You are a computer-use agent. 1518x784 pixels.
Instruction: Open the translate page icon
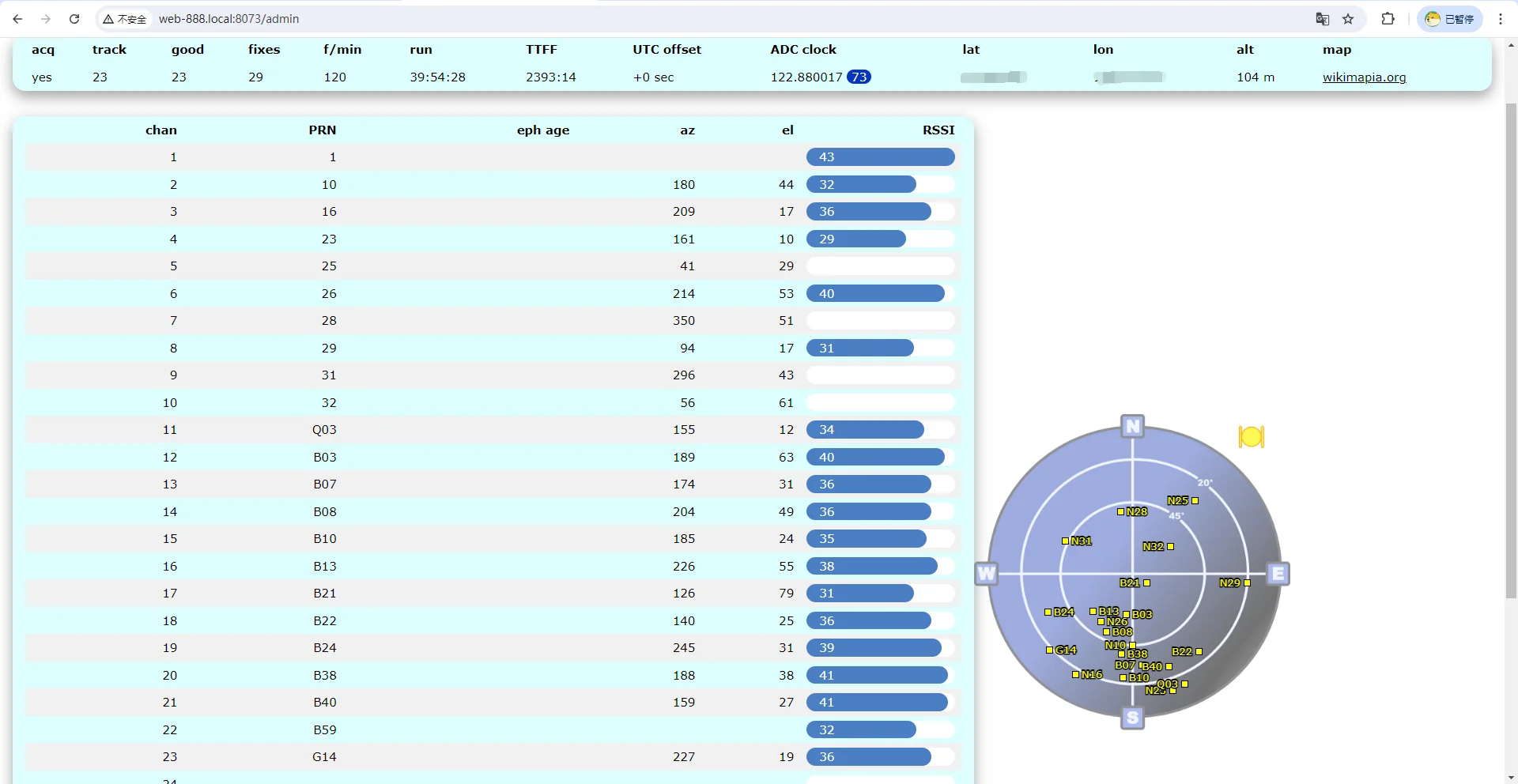click(x=1323, y=19)
